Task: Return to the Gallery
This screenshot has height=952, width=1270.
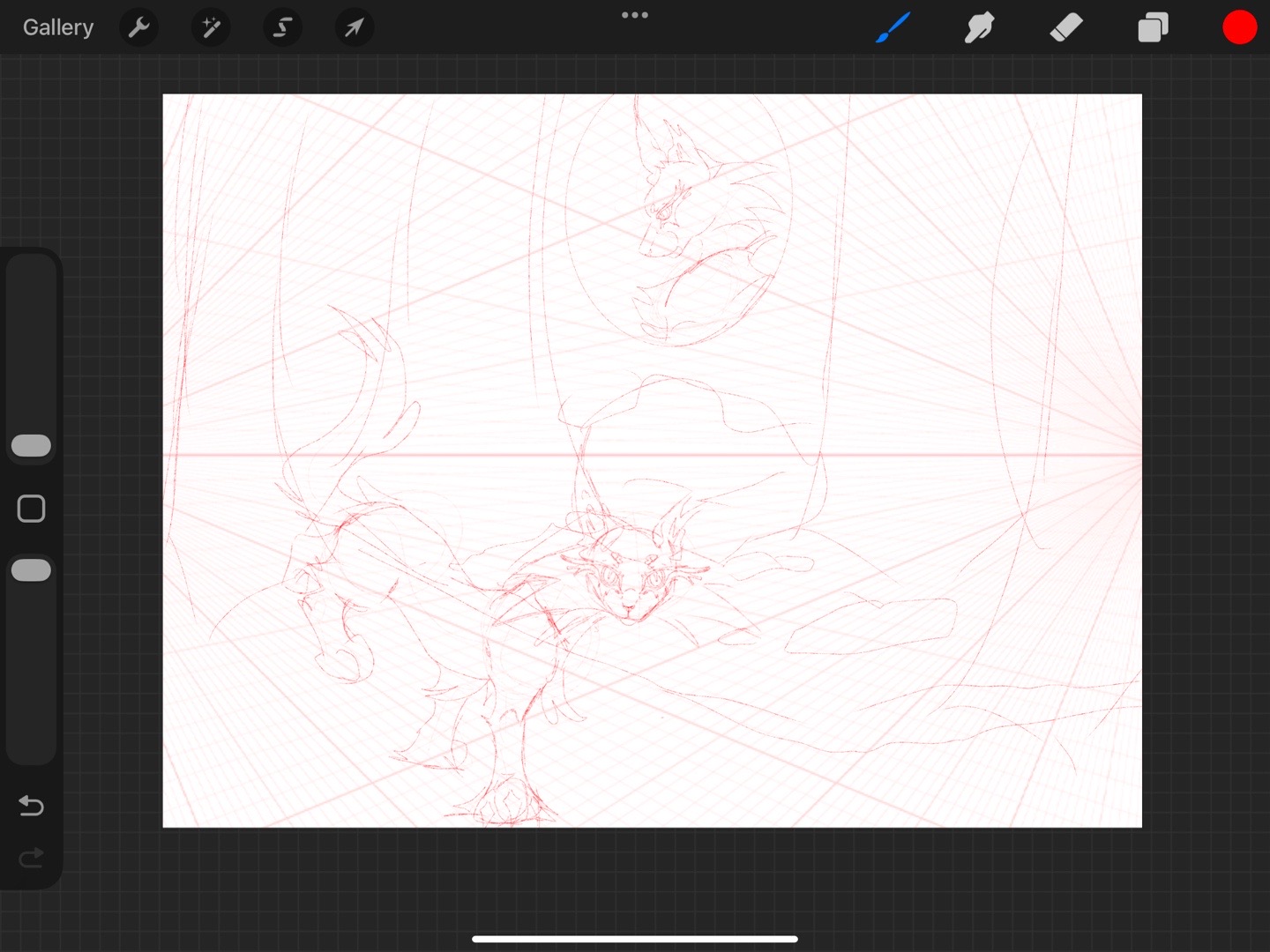Action: pos(58,27)
